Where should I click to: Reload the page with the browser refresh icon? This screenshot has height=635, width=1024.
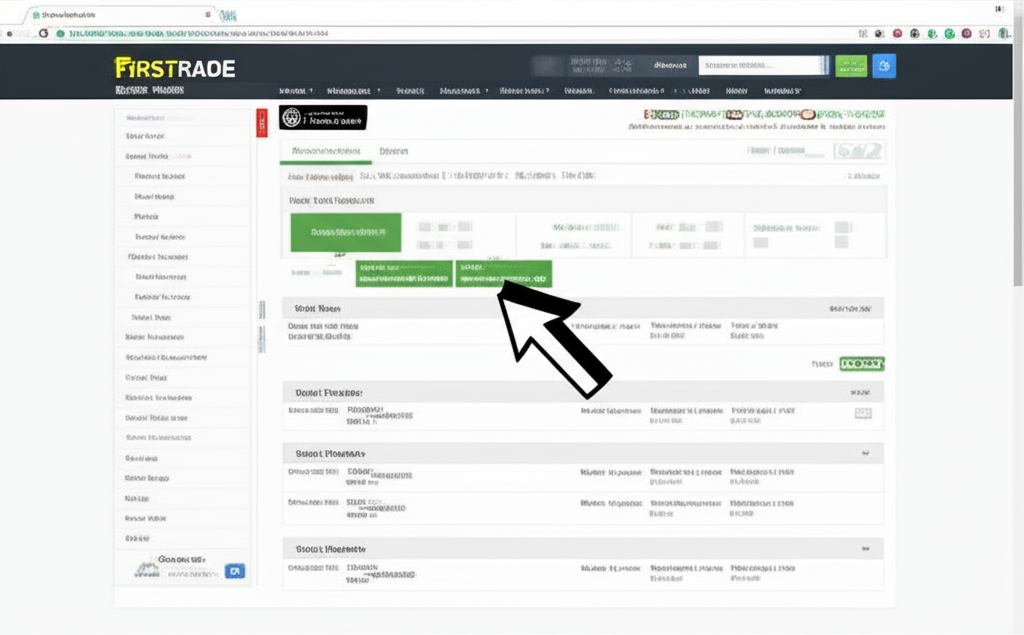pos(43,33)
